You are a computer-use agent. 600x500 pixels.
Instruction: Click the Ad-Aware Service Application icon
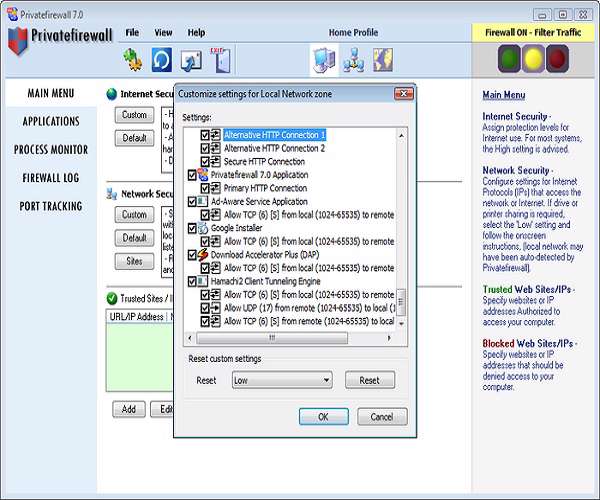(203, 201)
